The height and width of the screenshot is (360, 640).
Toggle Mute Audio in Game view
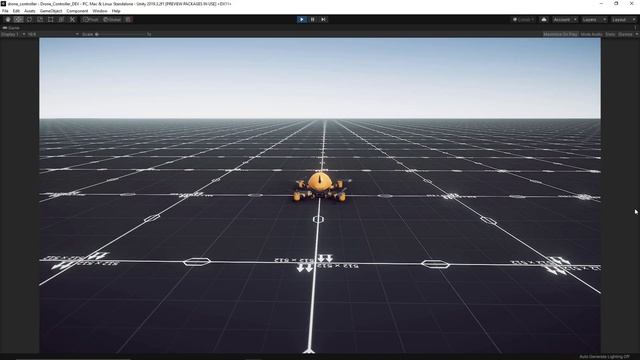coord(591,34)
